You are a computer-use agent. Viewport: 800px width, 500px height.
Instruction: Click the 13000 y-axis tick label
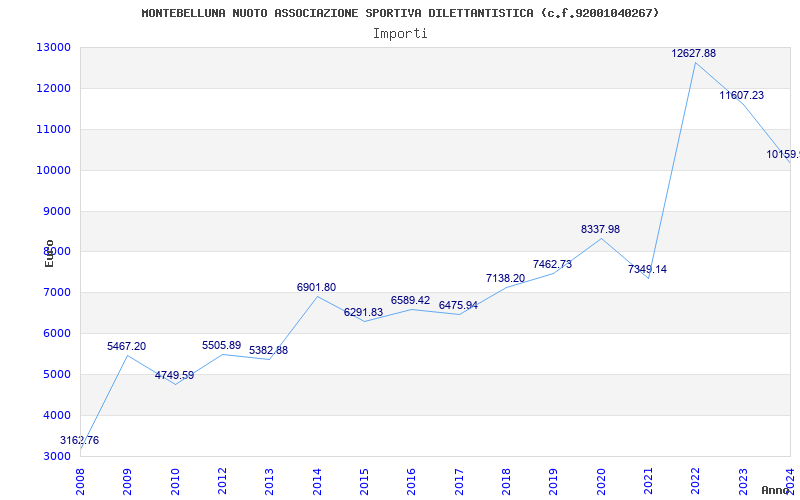coord(53,47)
